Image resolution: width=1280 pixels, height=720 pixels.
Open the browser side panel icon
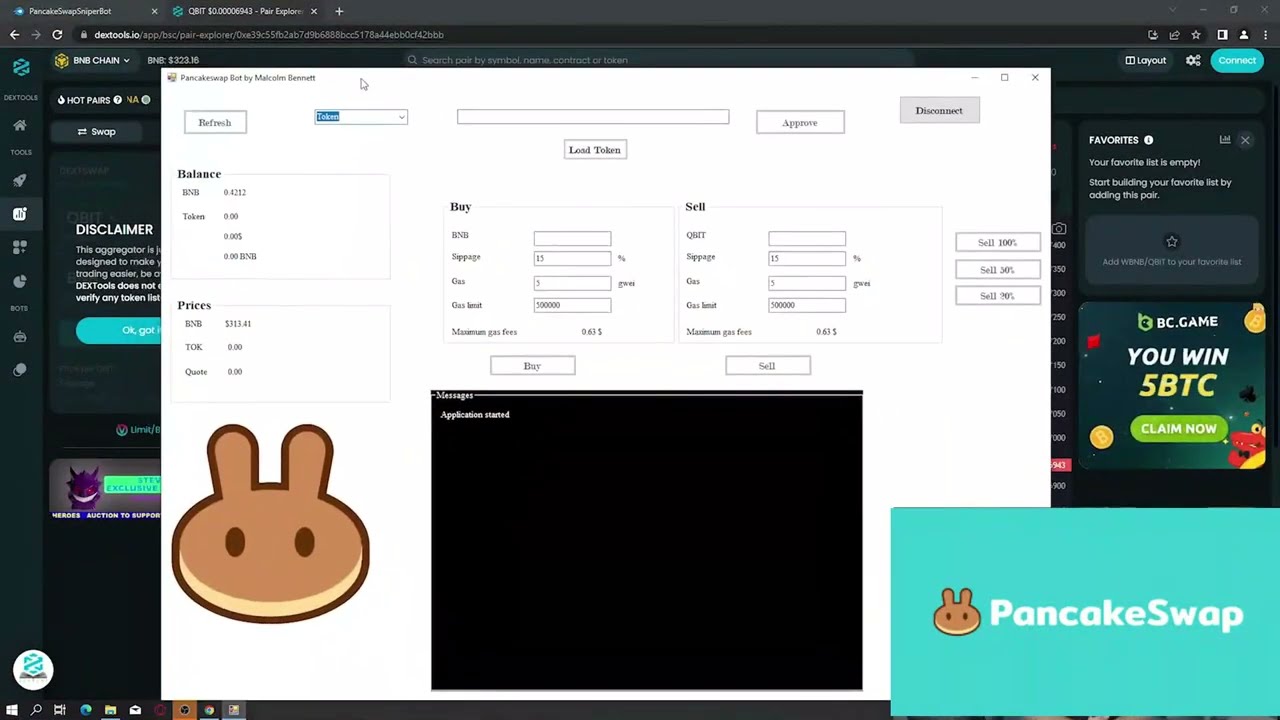tap(1222, 35)
